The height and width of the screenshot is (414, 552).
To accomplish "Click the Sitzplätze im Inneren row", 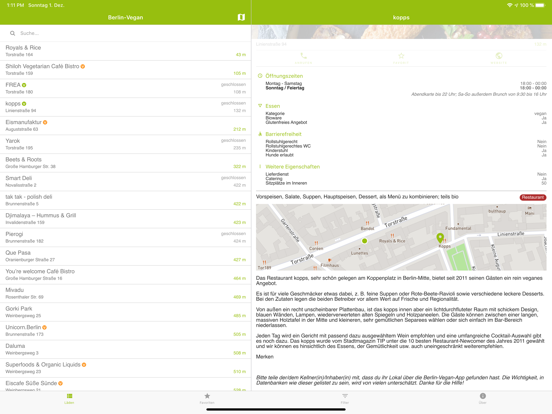I will (406, 183).
